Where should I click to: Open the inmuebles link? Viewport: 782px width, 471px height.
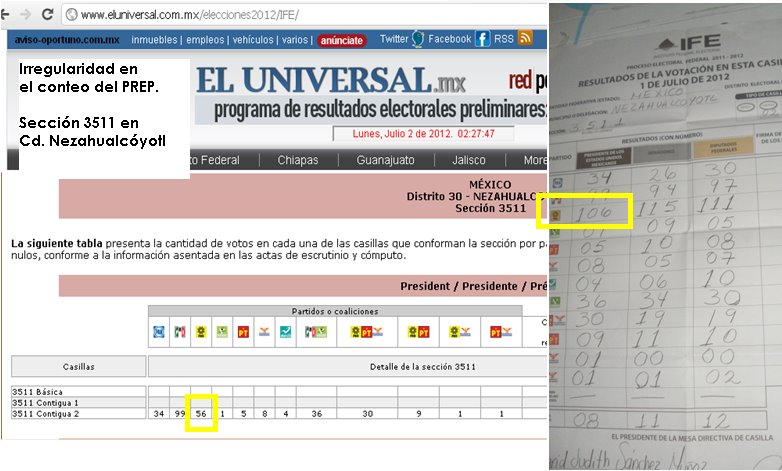(154, 40)
